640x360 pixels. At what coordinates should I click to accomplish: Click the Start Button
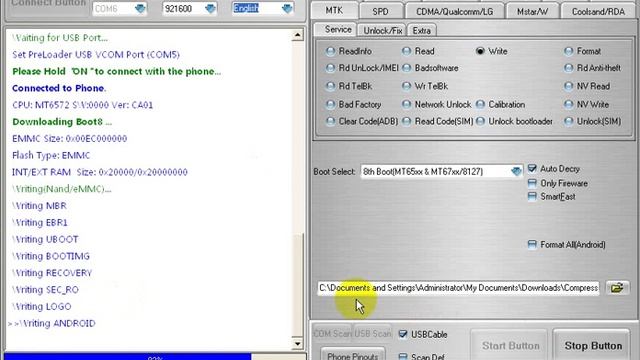[x=510, y=346]
